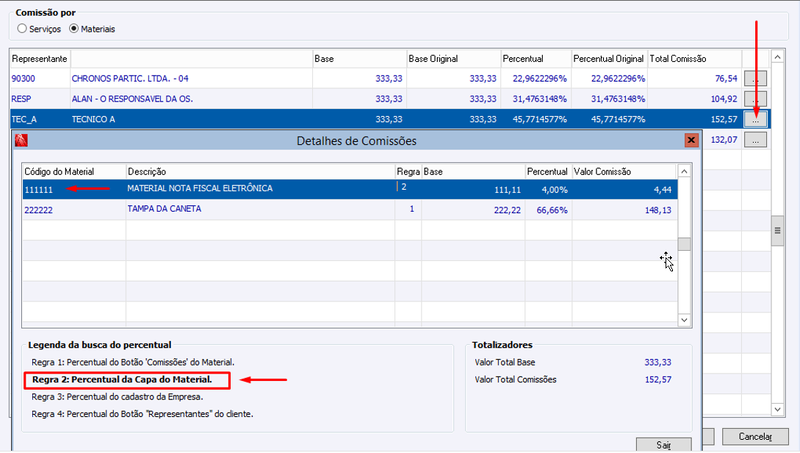Open details button for CHRONOS PARTIC. row
This screenshot has height=453, width=800.
click(x=755, y=79)
